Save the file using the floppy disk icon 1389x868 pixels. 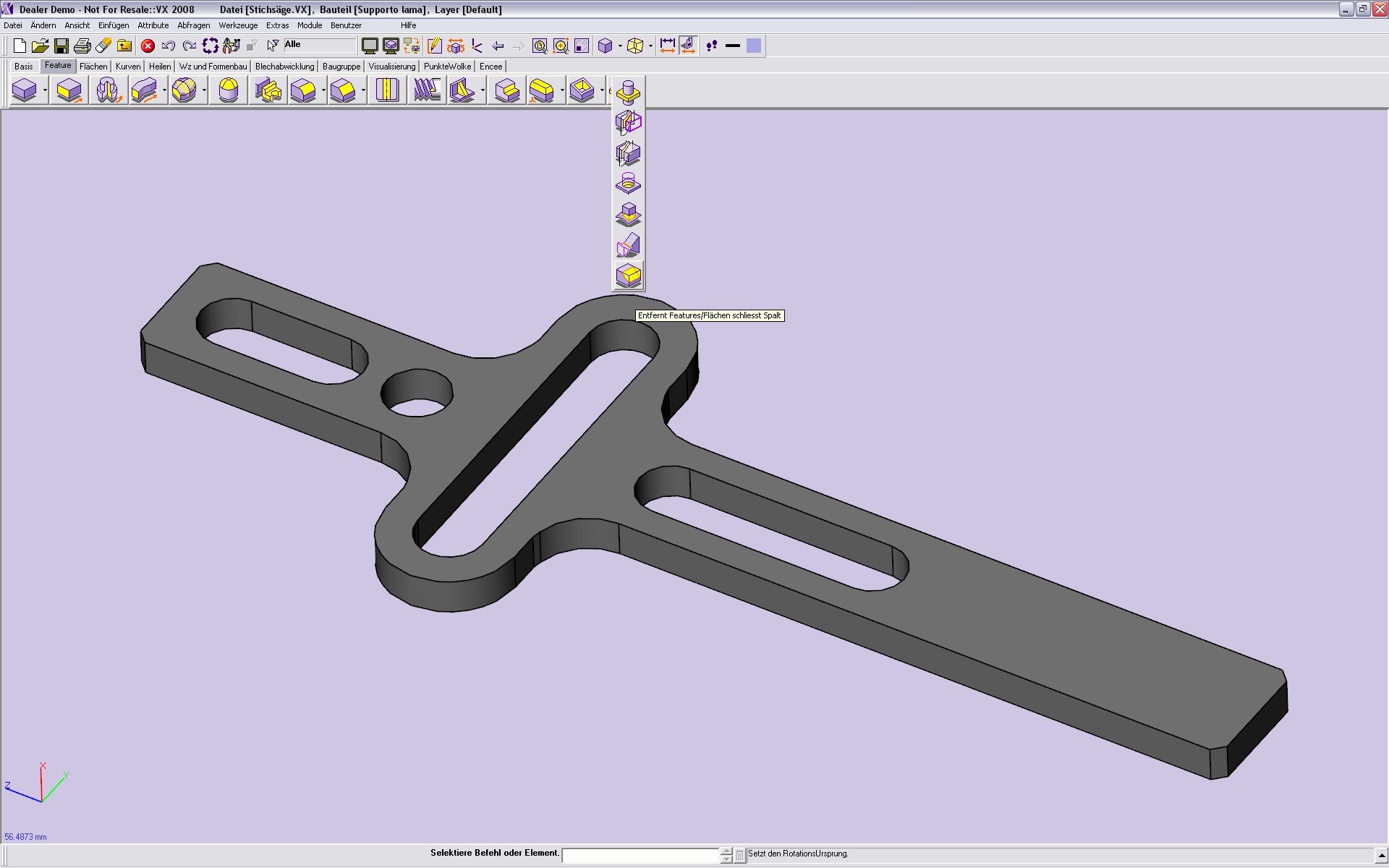tap(61, 46)
